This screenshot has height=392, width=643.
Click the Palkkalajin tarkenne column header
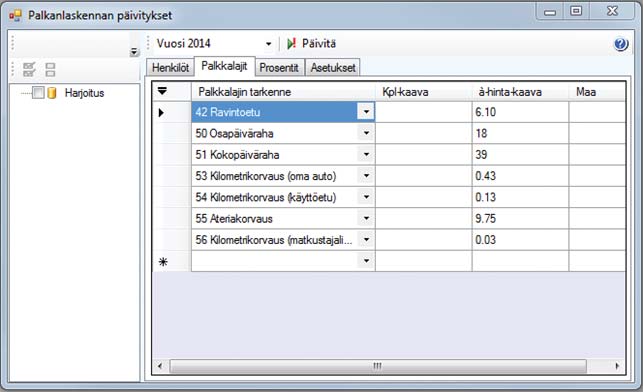click(x=283, y=91)
